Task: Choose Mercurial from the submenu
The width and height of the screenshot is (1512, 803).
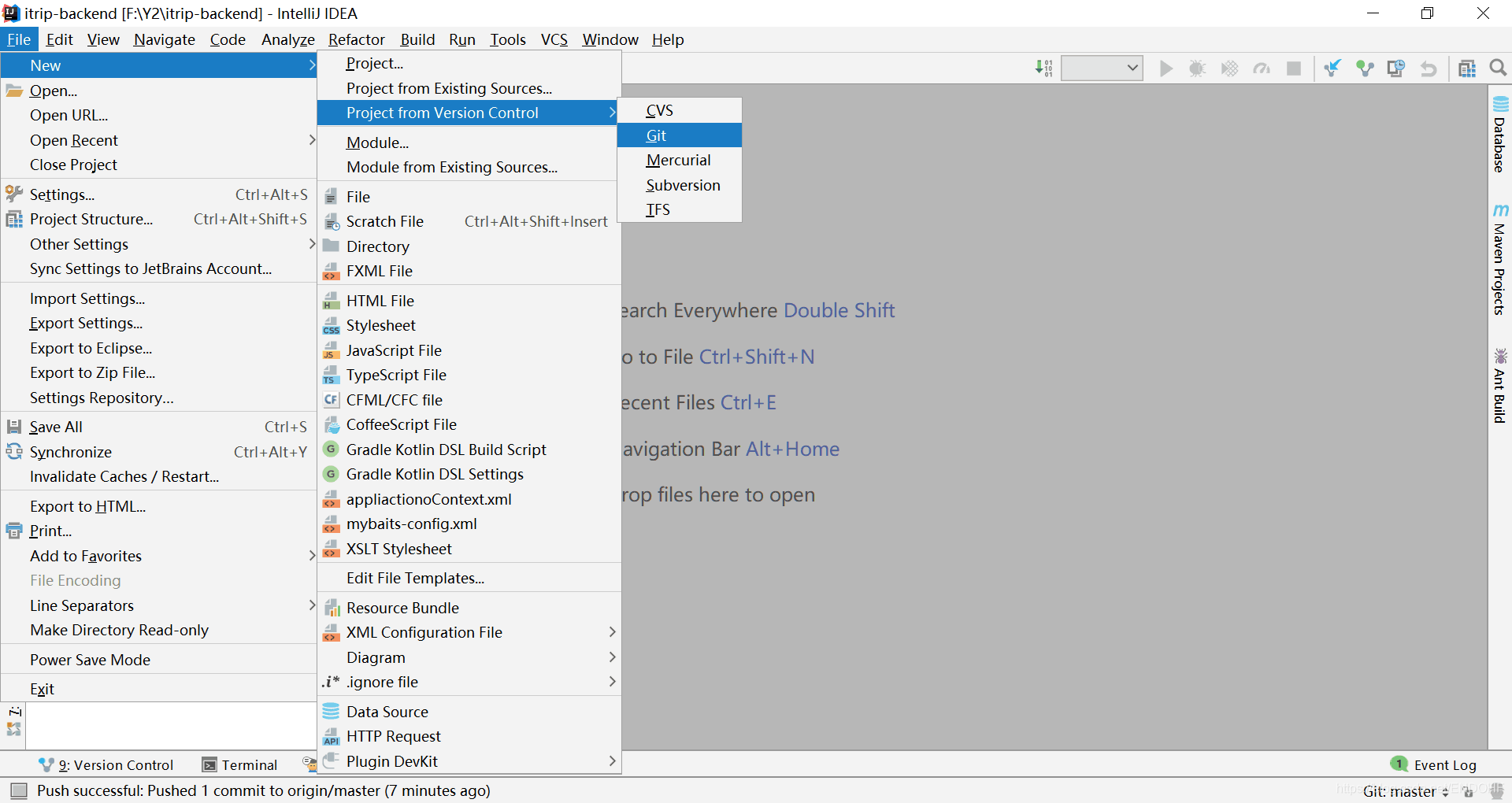Action: (x=680, y=160)
